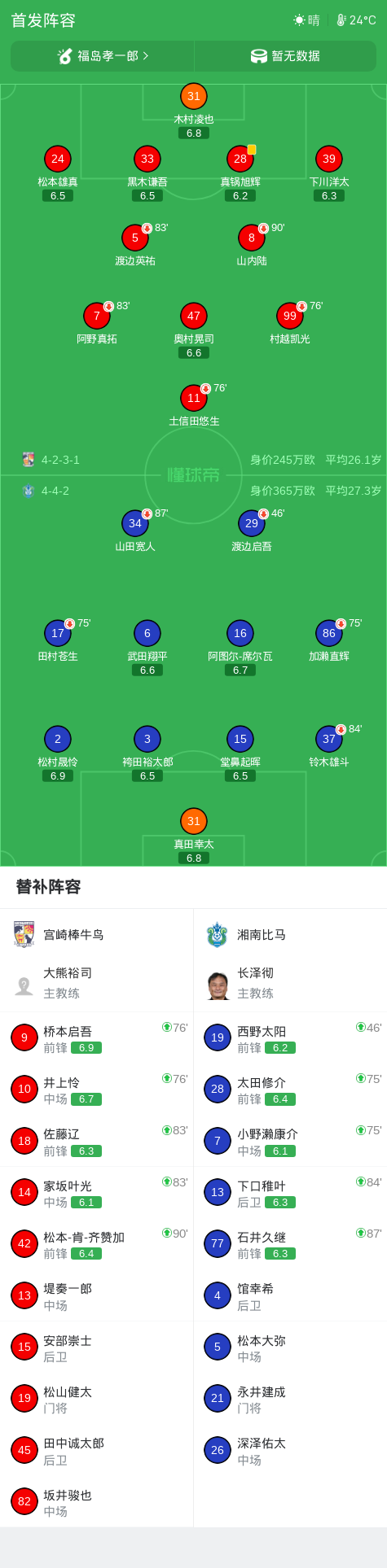Open 湘南比马 team crest in substitutes

[218, 934]
